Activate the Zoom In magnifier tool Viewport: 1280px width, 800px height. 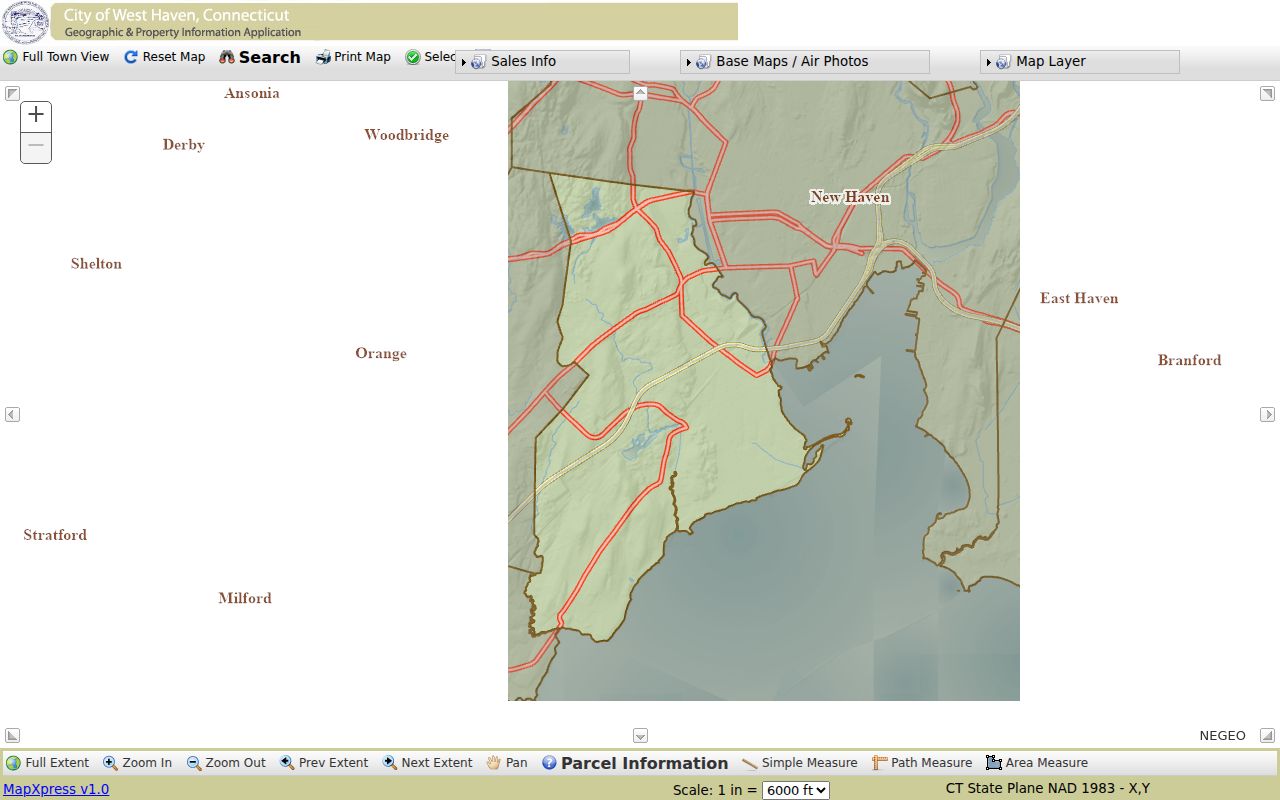[138, 763]
